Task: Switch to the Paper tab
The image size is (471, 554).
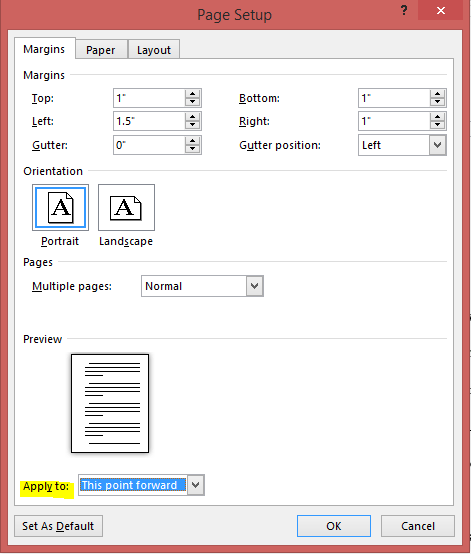Action: tap(101, 49)
